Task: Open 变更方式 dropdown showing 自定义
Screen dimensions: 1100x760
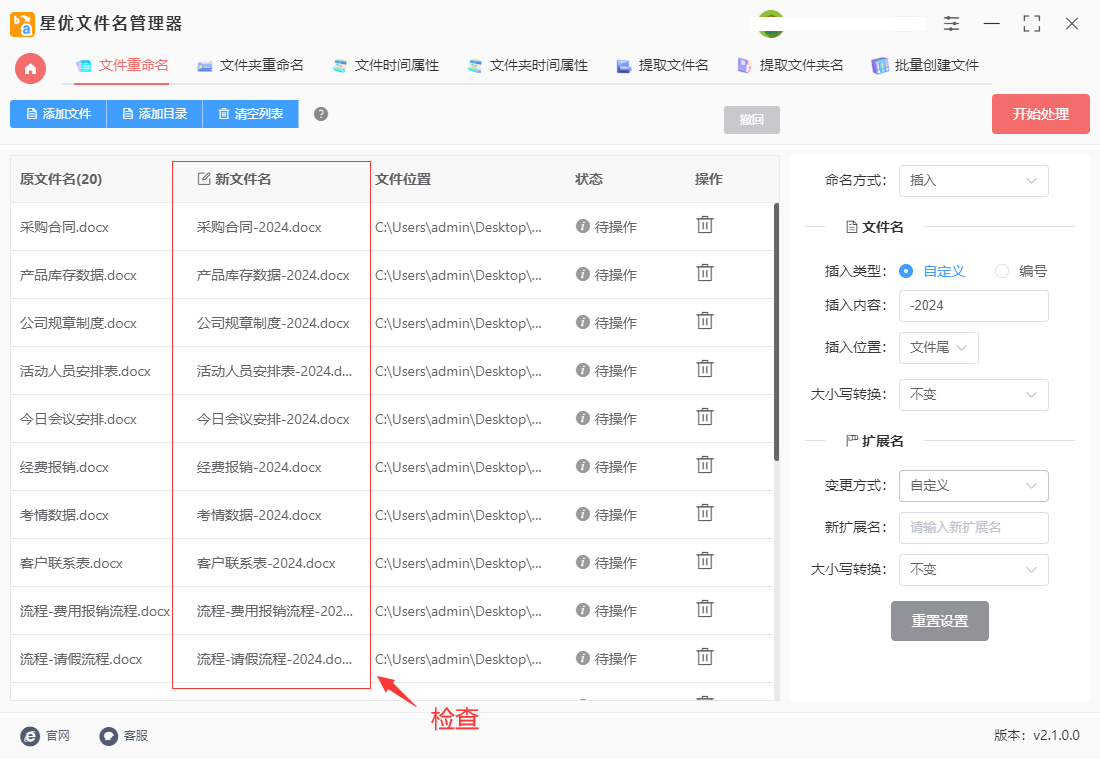Action: point(974,486)
